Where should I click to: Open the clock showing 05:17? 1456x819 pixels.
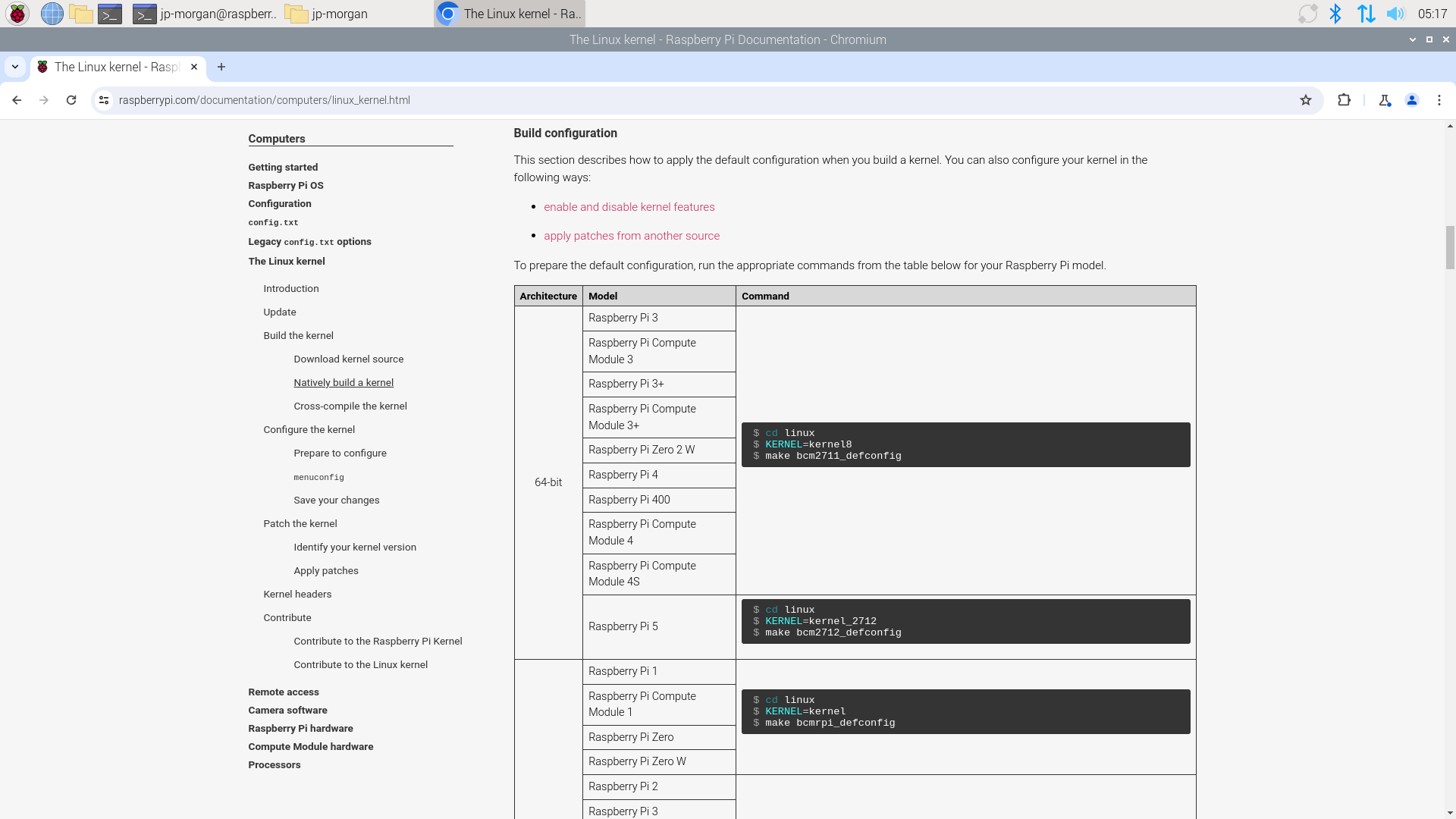(1432, 14)
